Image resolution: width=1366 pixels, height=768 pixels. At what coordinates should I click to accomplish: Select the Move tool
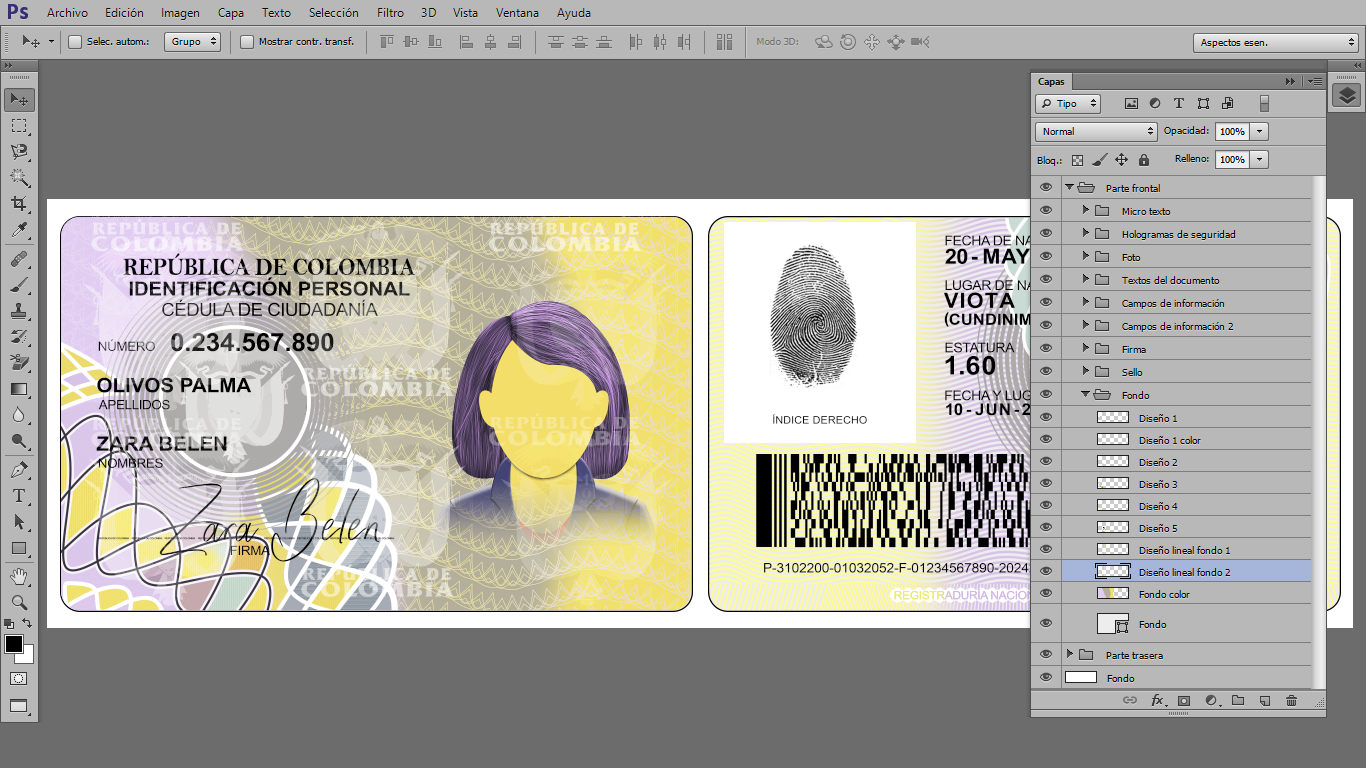tap(19, 100)
